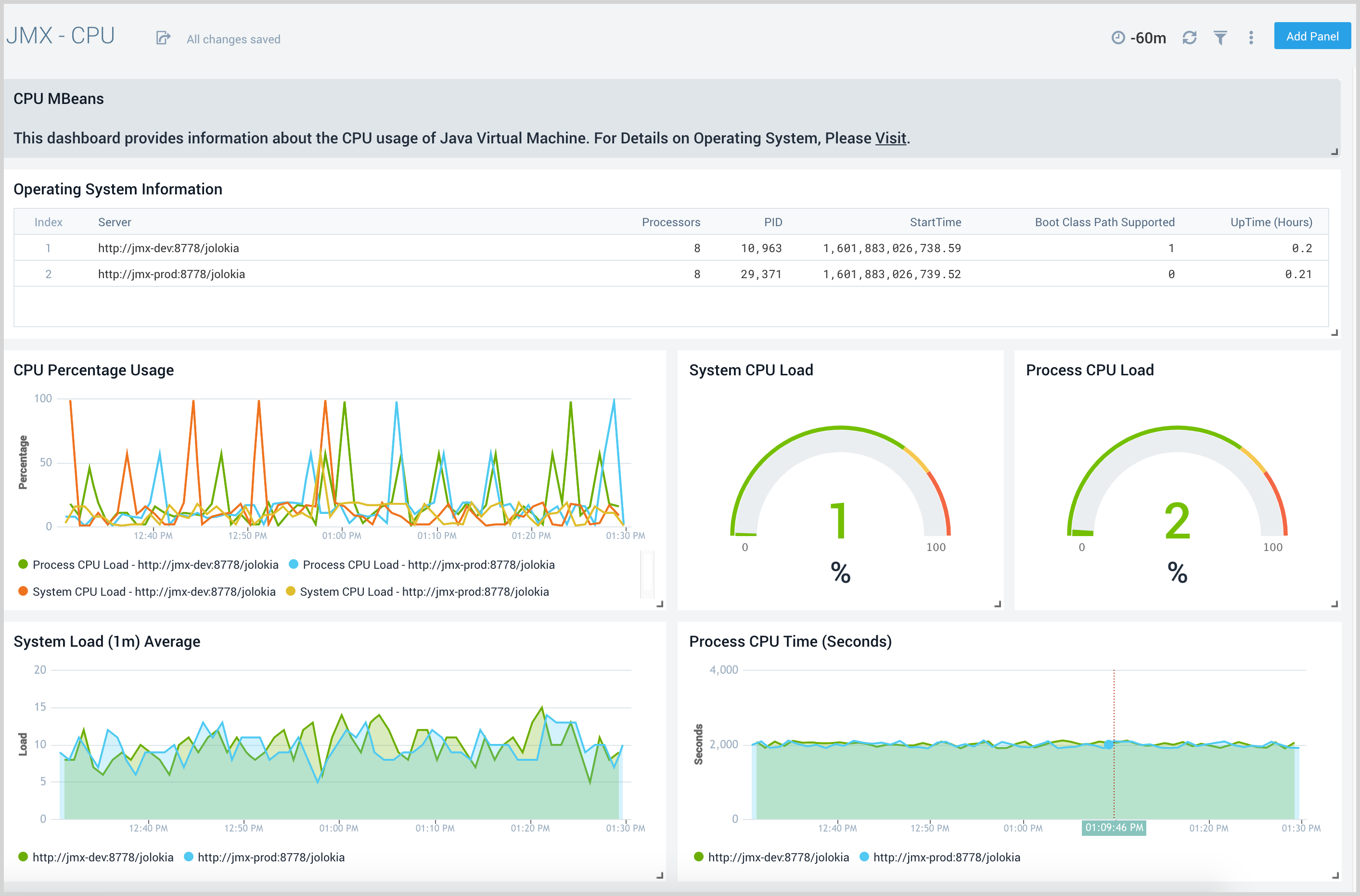Toggle the Process CPU Load jmx-dev legend item

[155, 564]
